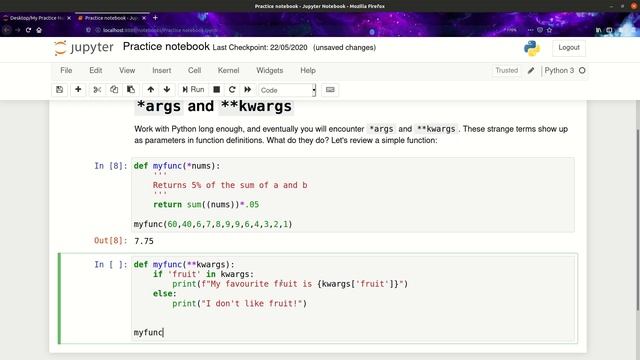The width and height of the screenshot is (640, 360).
Task: Go back in browser history
Action: click(6, 30)
